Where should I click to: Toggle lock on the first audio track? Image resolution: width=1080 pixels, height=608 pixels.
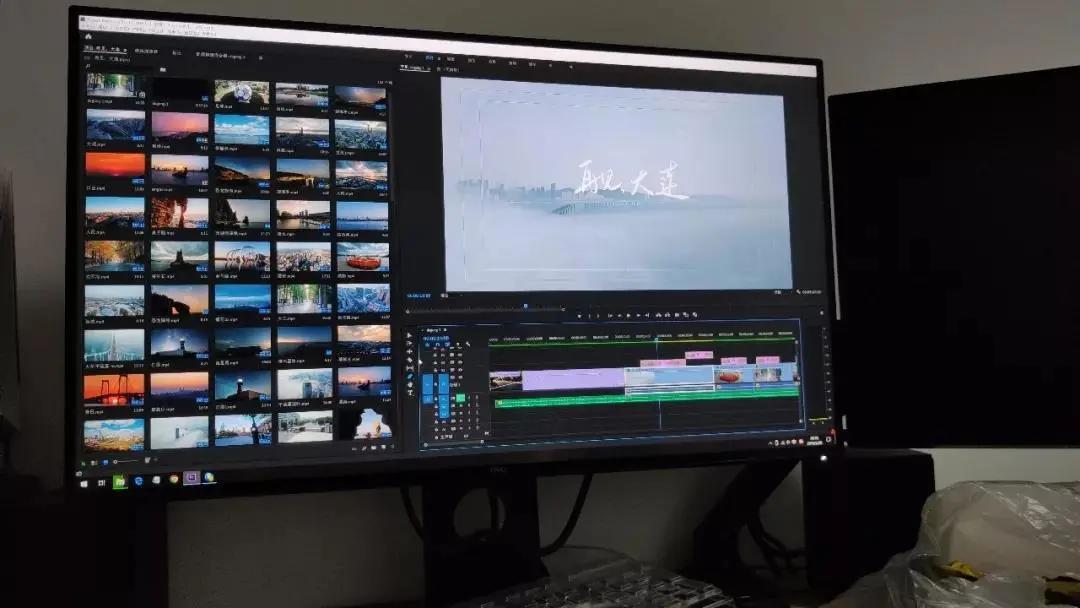click(435, 399)
